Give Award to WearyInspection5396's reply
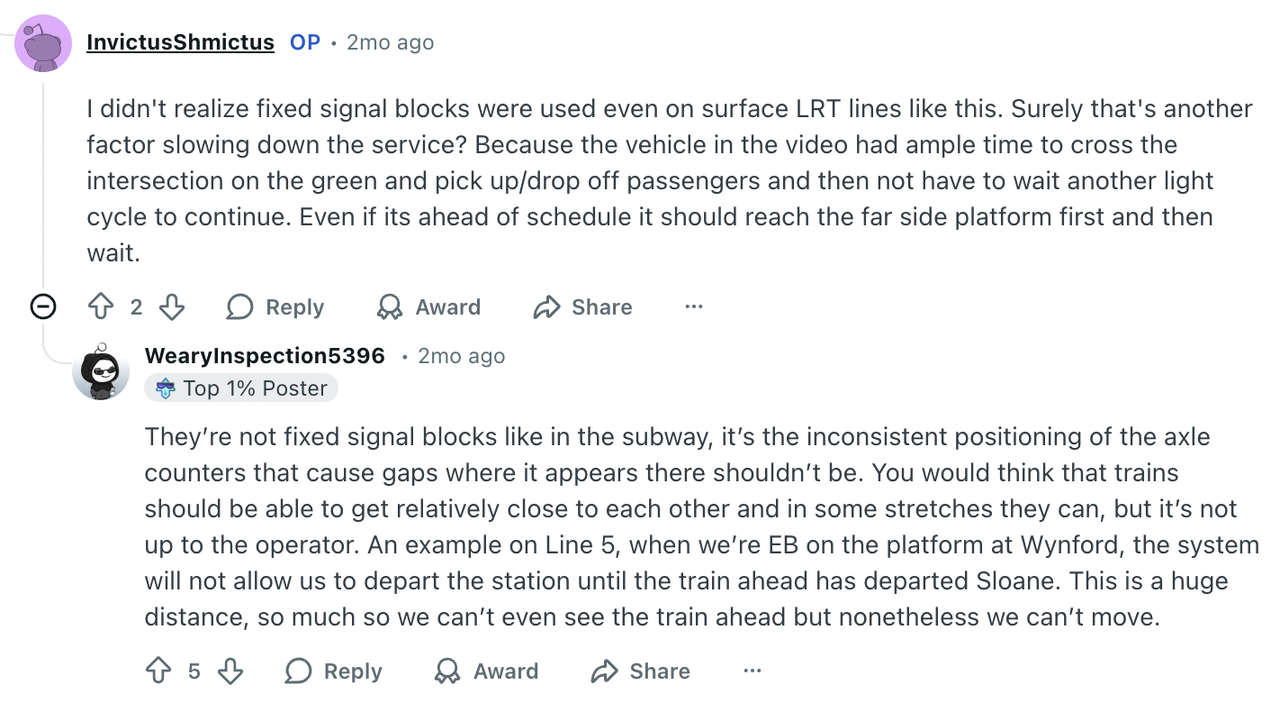The image size is (1280, 712). point(486,671)
